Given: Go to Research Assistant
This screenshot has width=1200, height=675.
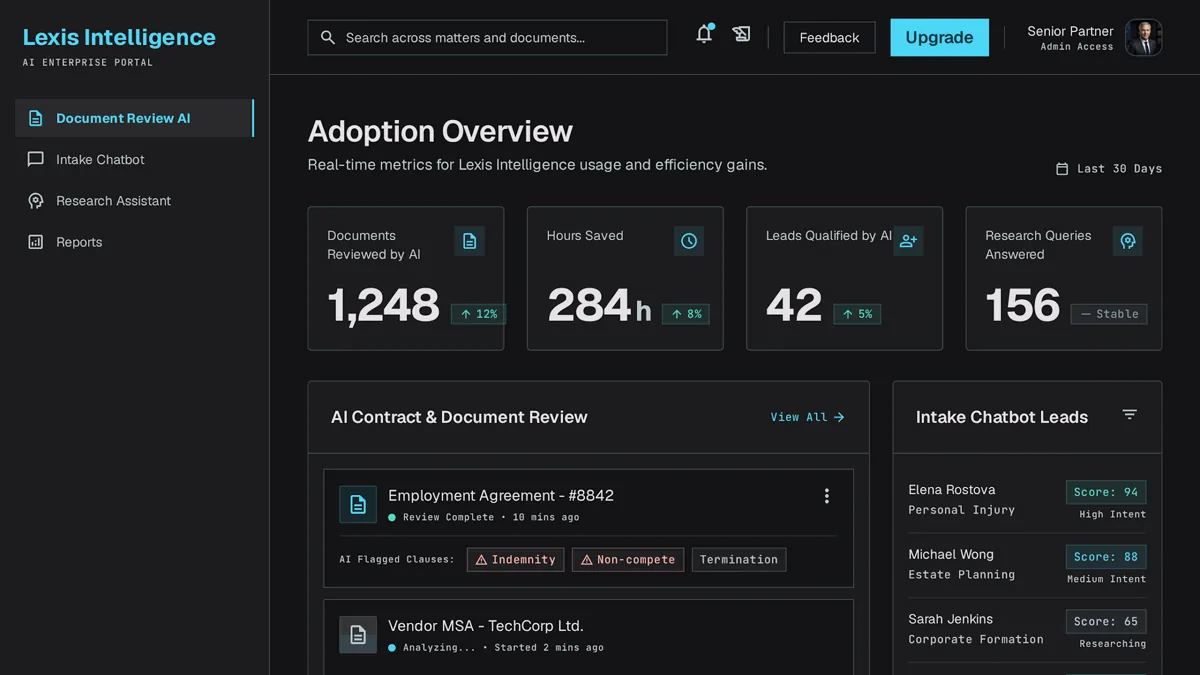Looking at the screenshot, I should [x=134, y=201].
